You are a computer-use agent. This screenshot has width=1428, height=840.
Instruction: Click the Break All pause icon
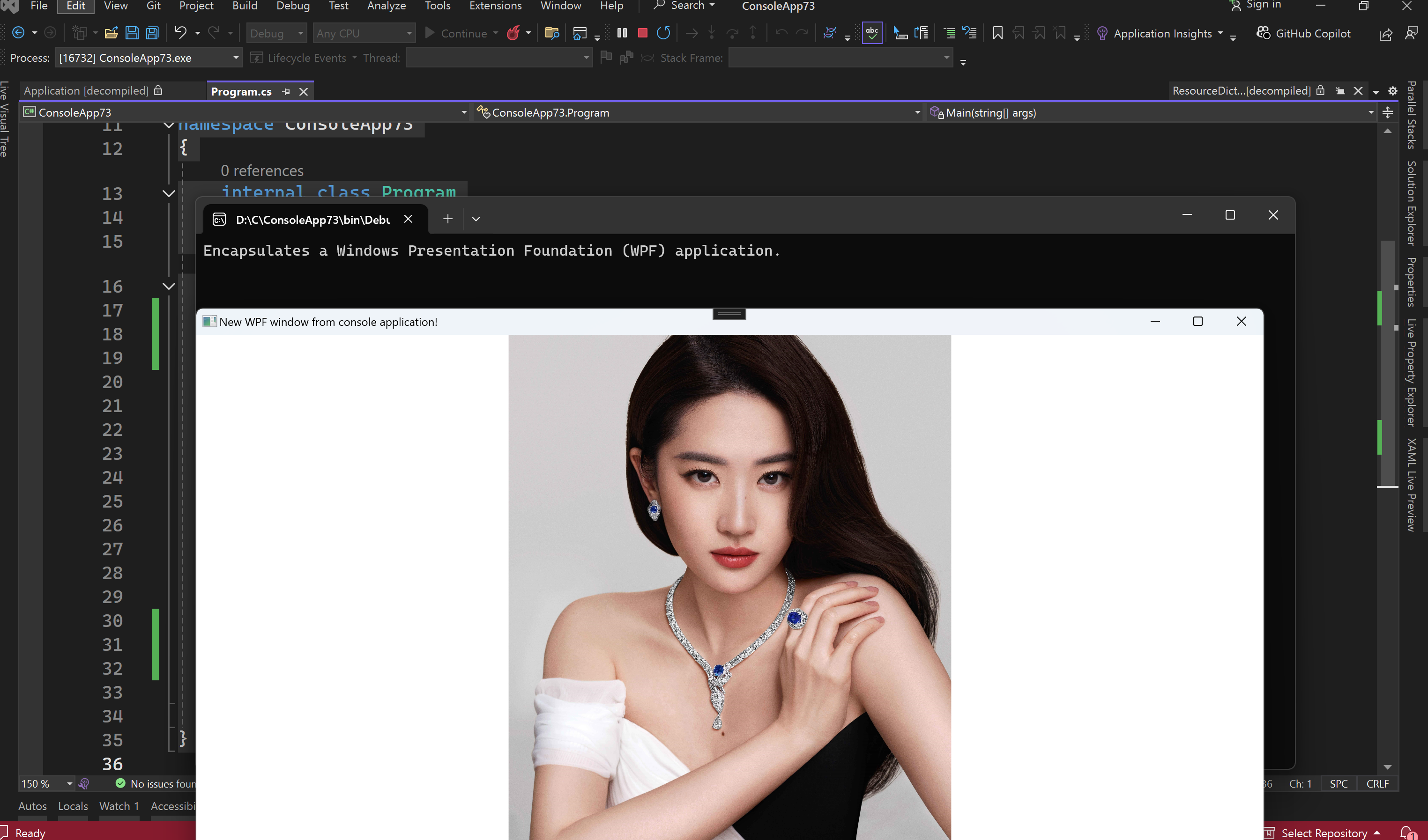click(622, 33)
